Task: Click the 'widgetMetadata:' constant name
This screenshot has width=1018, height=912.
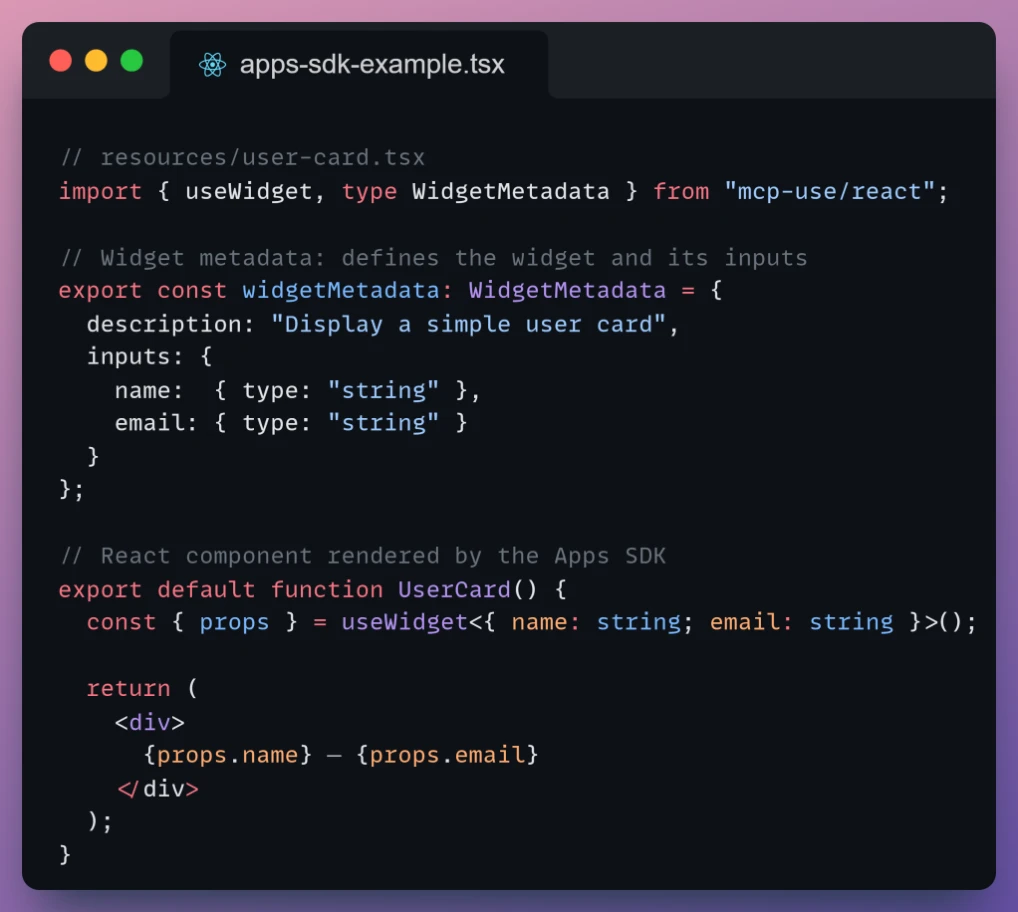Action: tap(347, 290)
